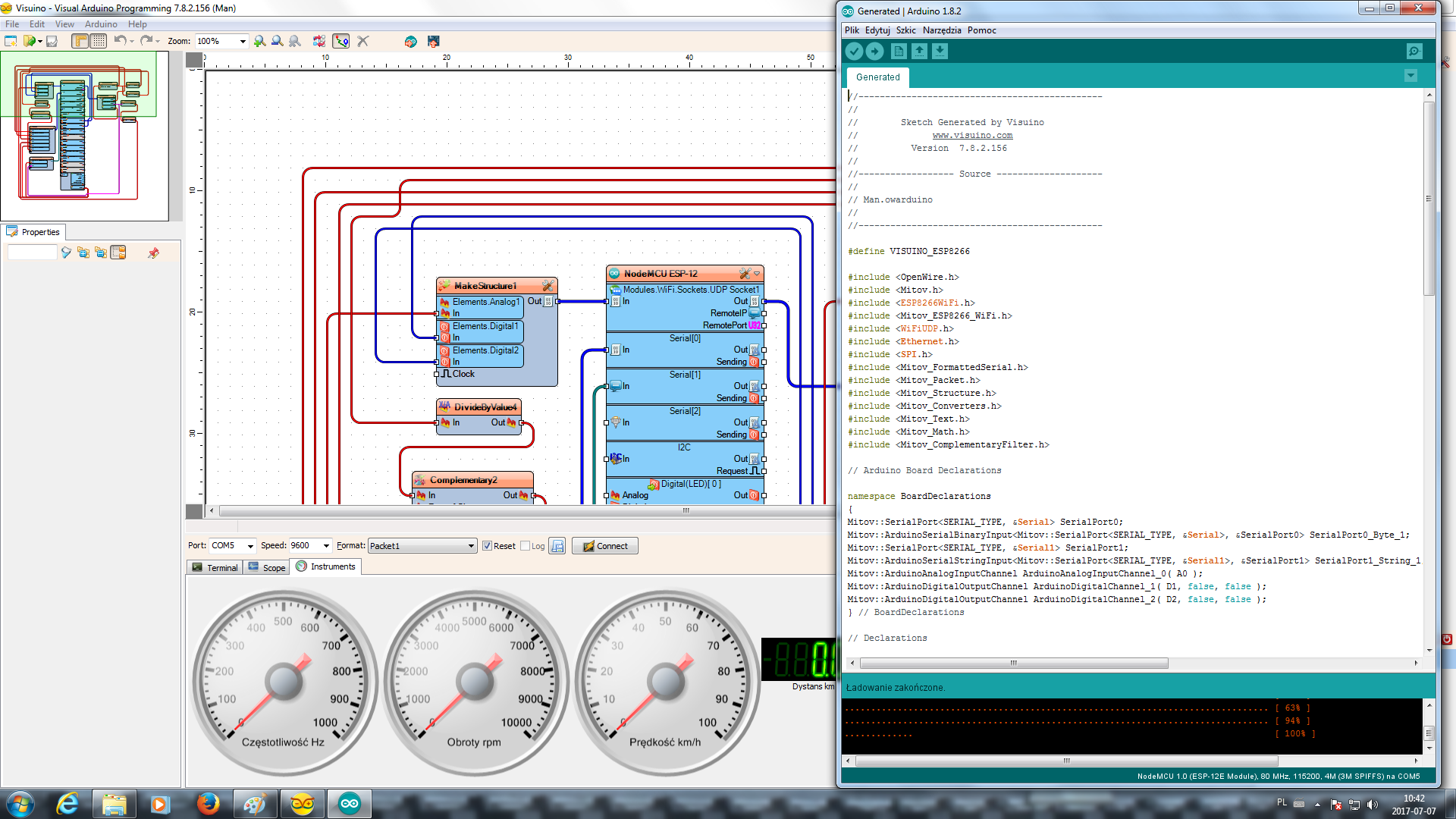Click the volume speaker tray icon
Image resolution: width=1456 pixels, height=819 pixels.
pyautogui.click(x=1373, y=805)
